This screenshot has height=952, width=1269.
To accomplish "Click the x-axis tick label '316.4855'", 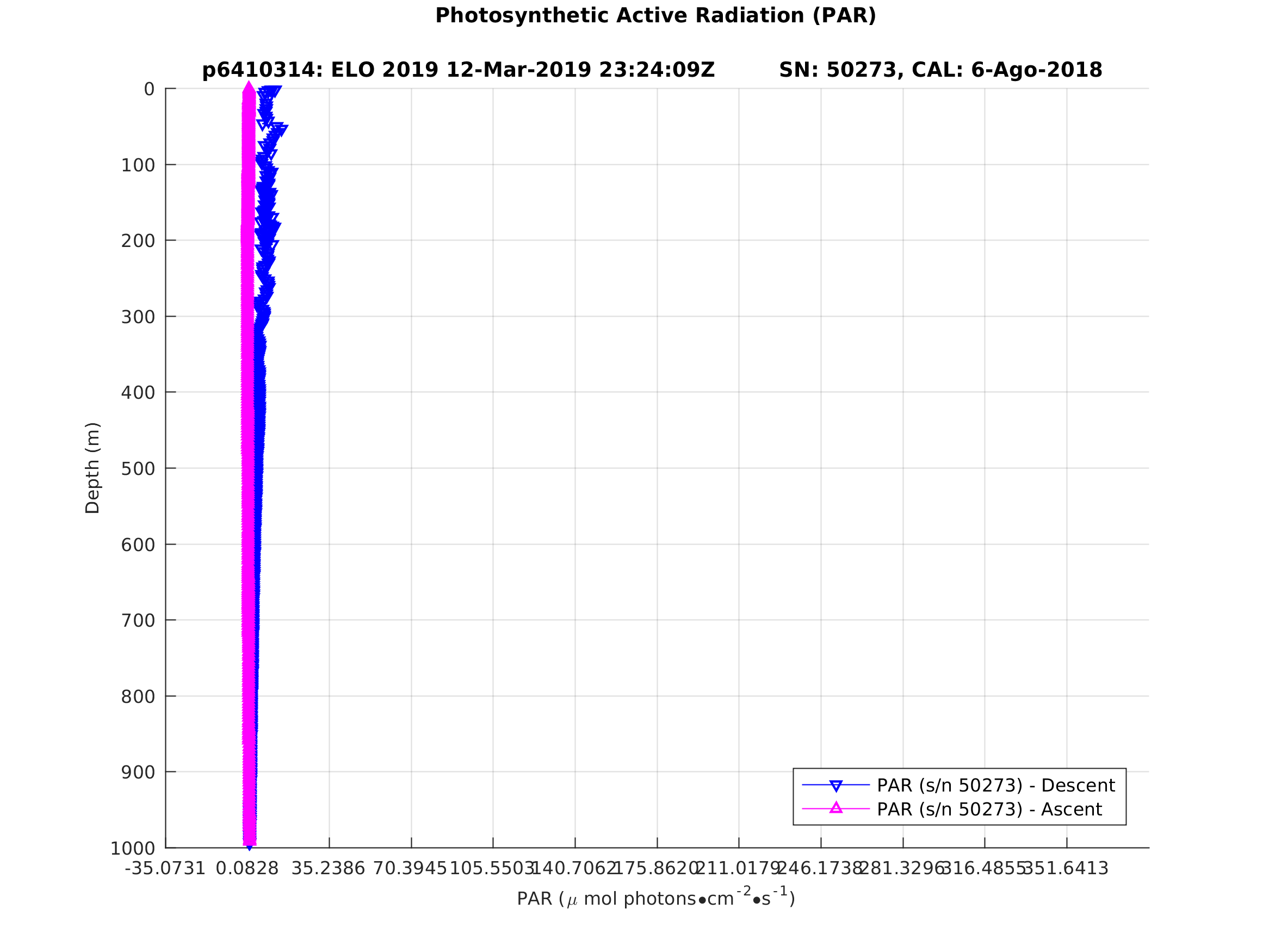I will coord(985,869).
